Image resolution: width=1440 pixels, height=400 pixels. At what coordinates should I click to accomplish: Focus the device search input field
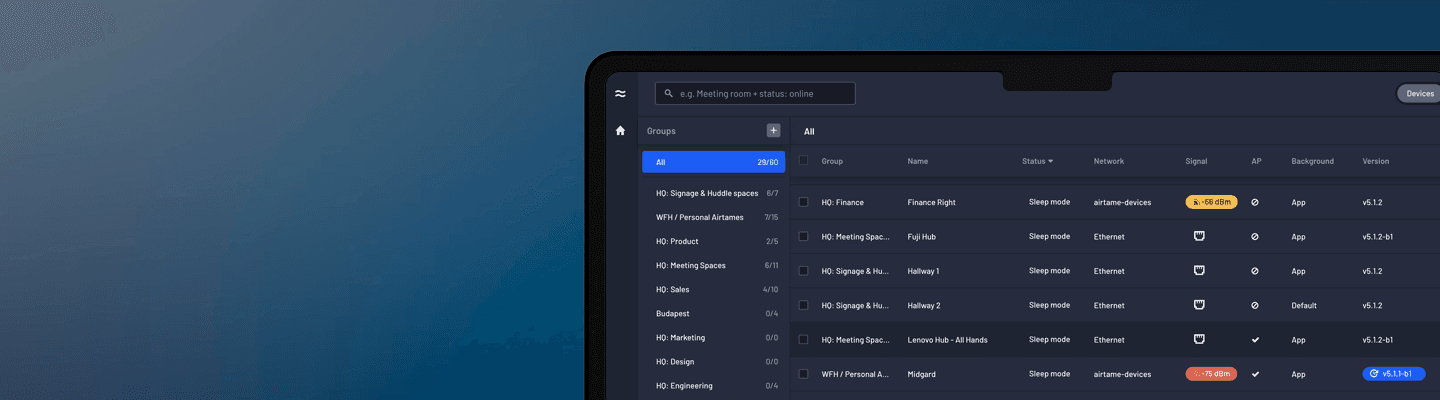[x=755, y=93]
